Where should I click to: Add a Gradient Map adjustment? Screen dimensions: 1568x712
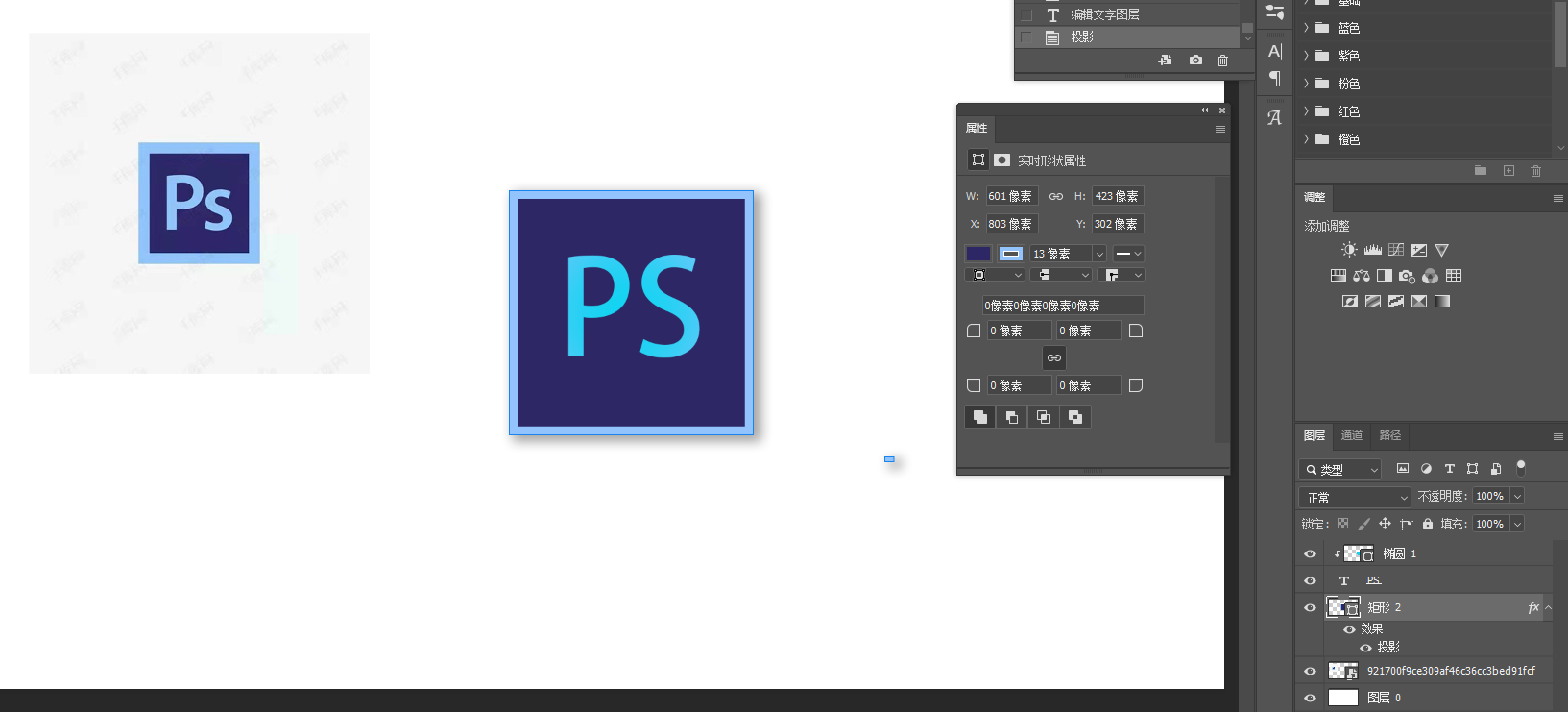coord(1442,302)
